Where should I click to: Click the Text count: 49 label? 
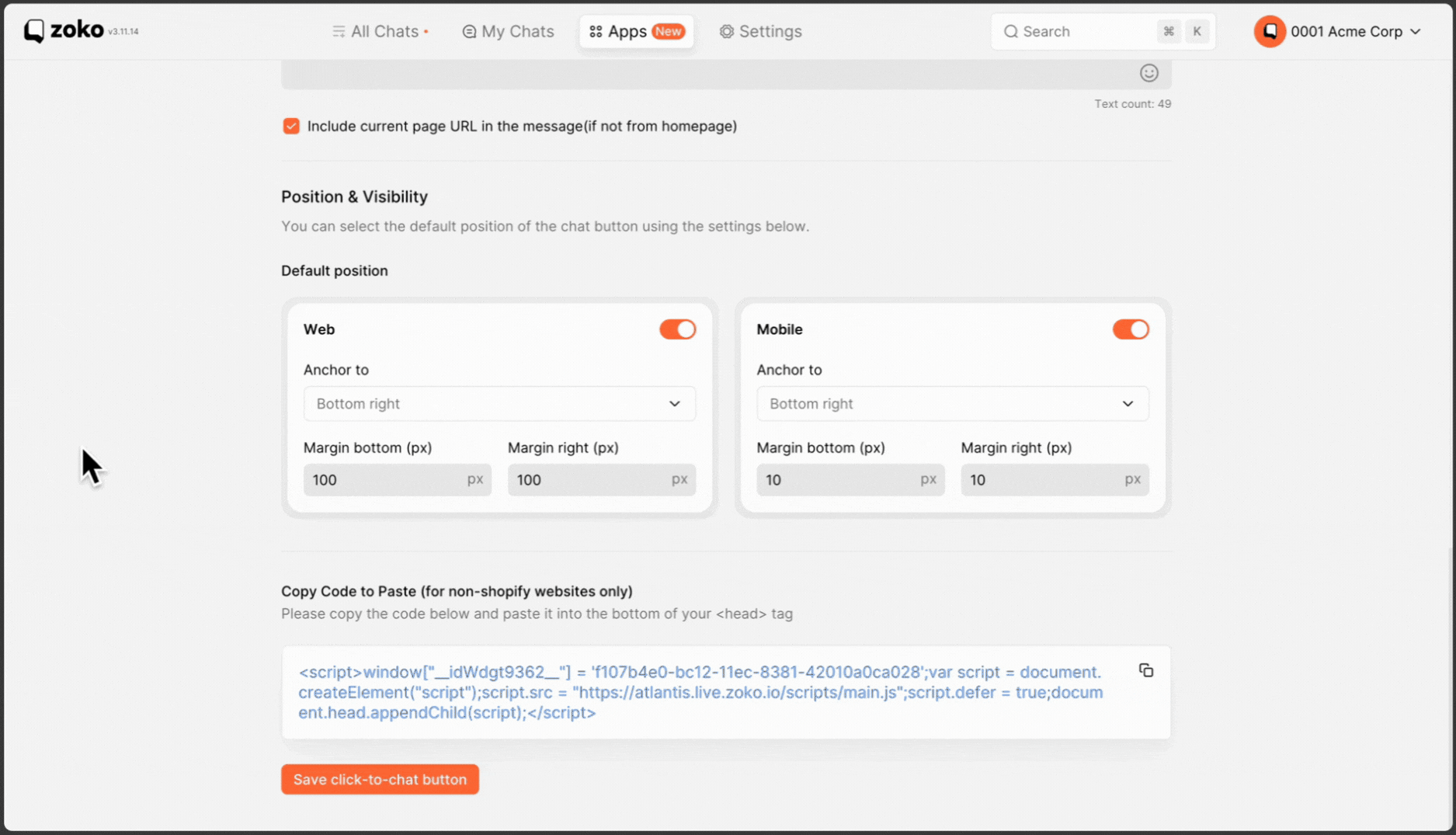[1132, 104]
